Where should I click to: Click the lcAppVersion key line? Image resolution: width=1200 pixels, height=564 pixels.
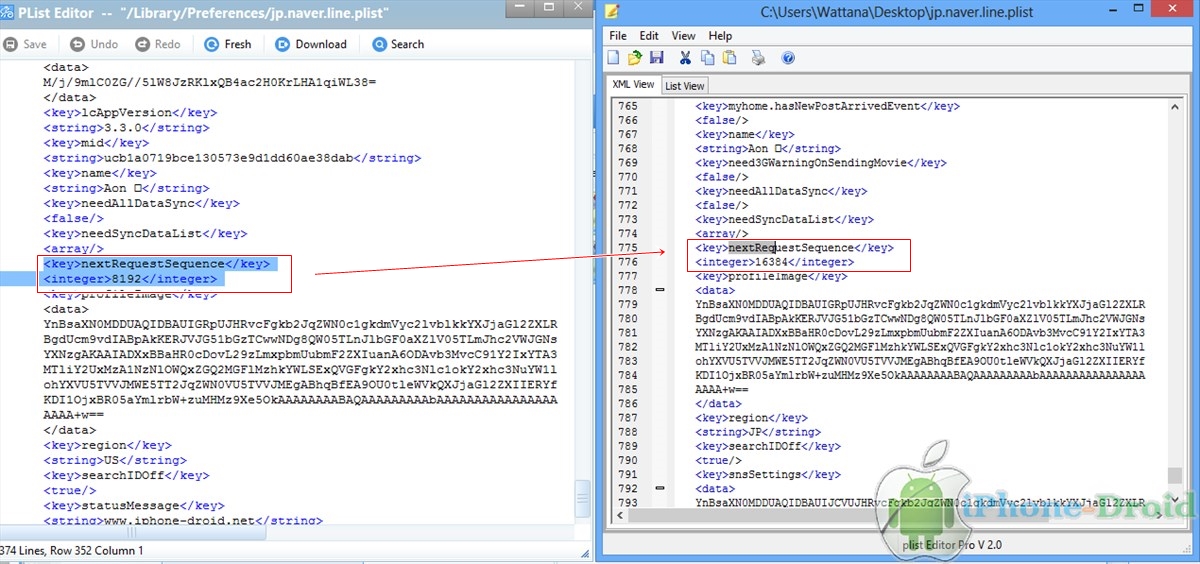coord(130,113)
